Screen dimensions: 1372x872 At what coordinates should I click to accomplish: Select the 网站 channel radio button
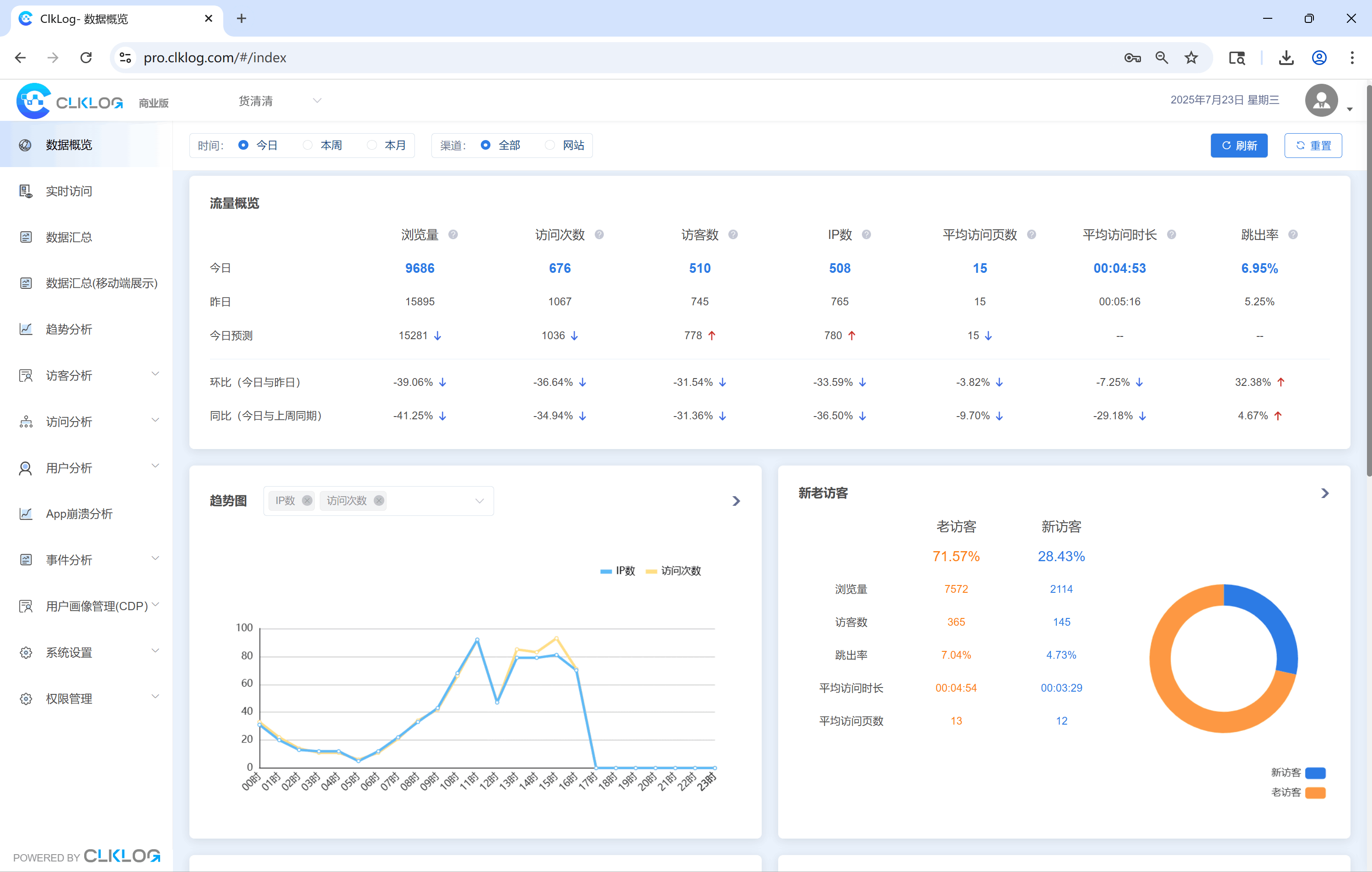[x=550, y=146]
